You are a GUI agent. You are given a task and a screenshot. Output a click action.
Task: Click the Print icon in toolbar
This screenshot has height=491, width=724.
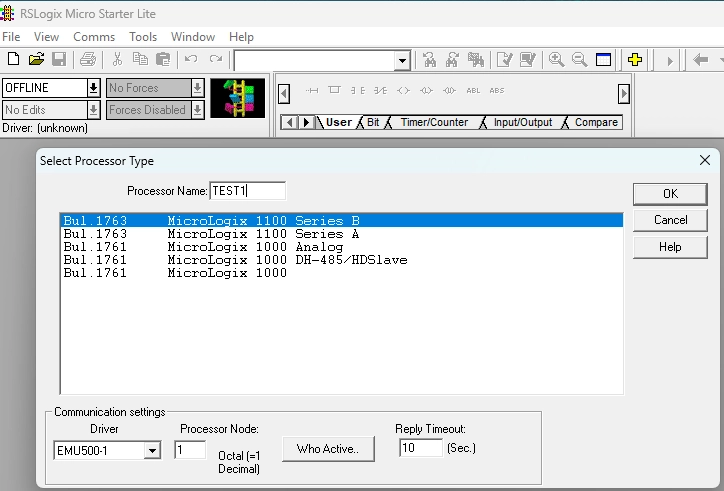[87, 59]
